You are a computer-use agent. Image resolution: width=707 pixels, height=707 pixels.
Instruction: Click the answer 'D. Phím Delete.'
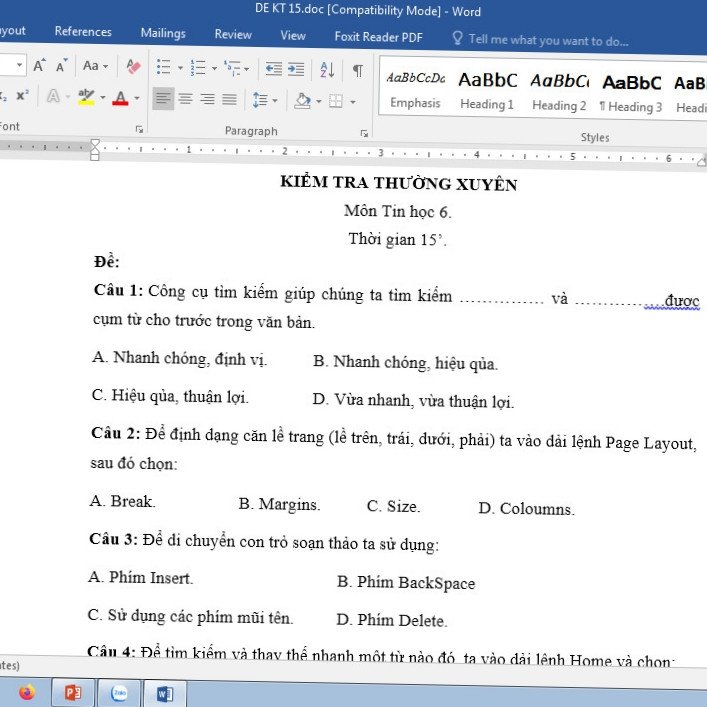pyautogui.click(x=392, y=620)
